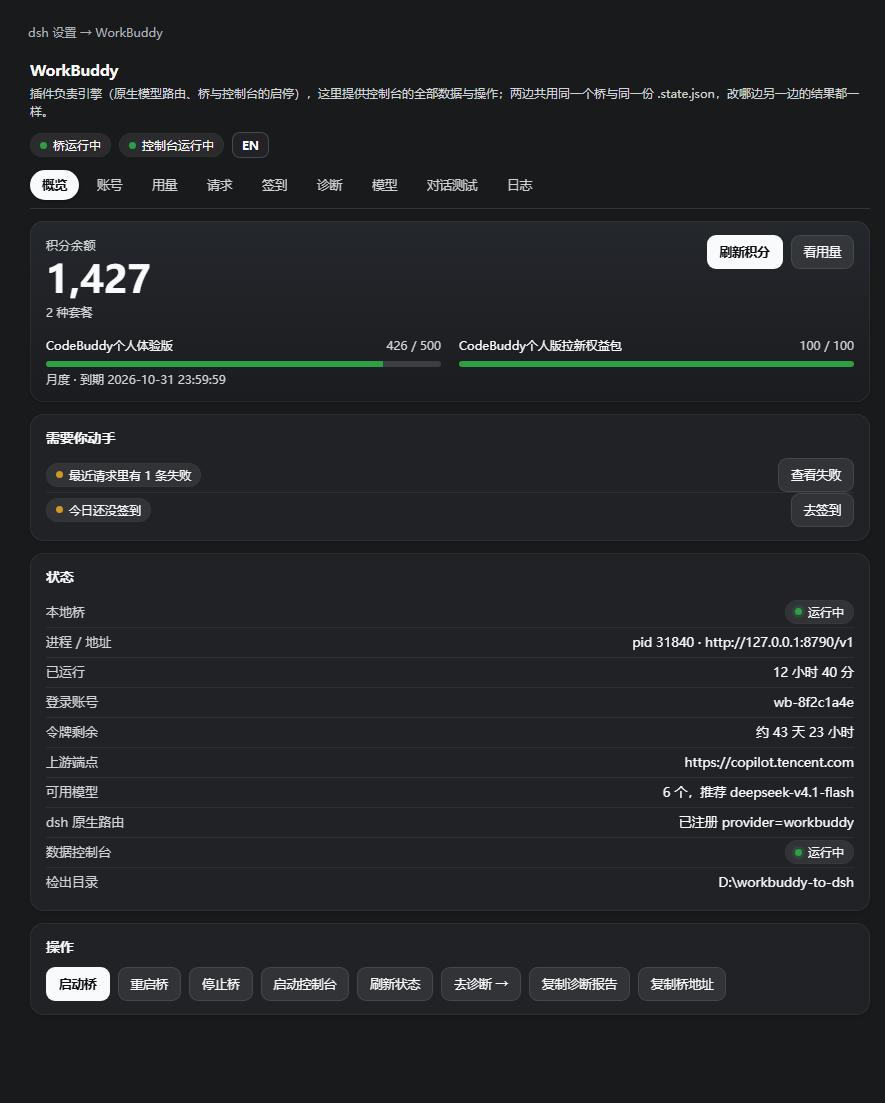
Task: Click the expiry date 2026-10-31 23:59:59
Action: point(167,380)
